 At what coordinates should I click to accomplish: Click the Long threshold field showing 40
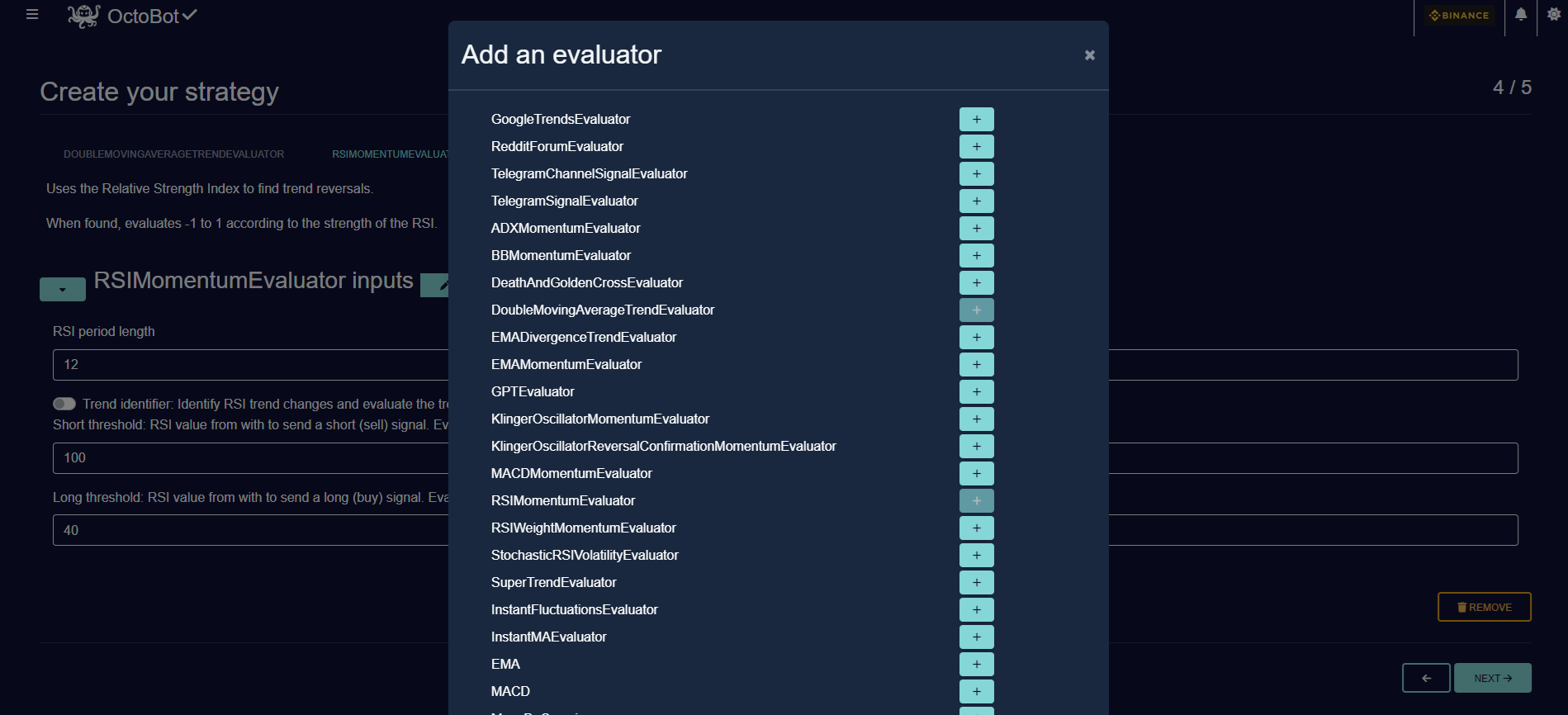[250, 530]
